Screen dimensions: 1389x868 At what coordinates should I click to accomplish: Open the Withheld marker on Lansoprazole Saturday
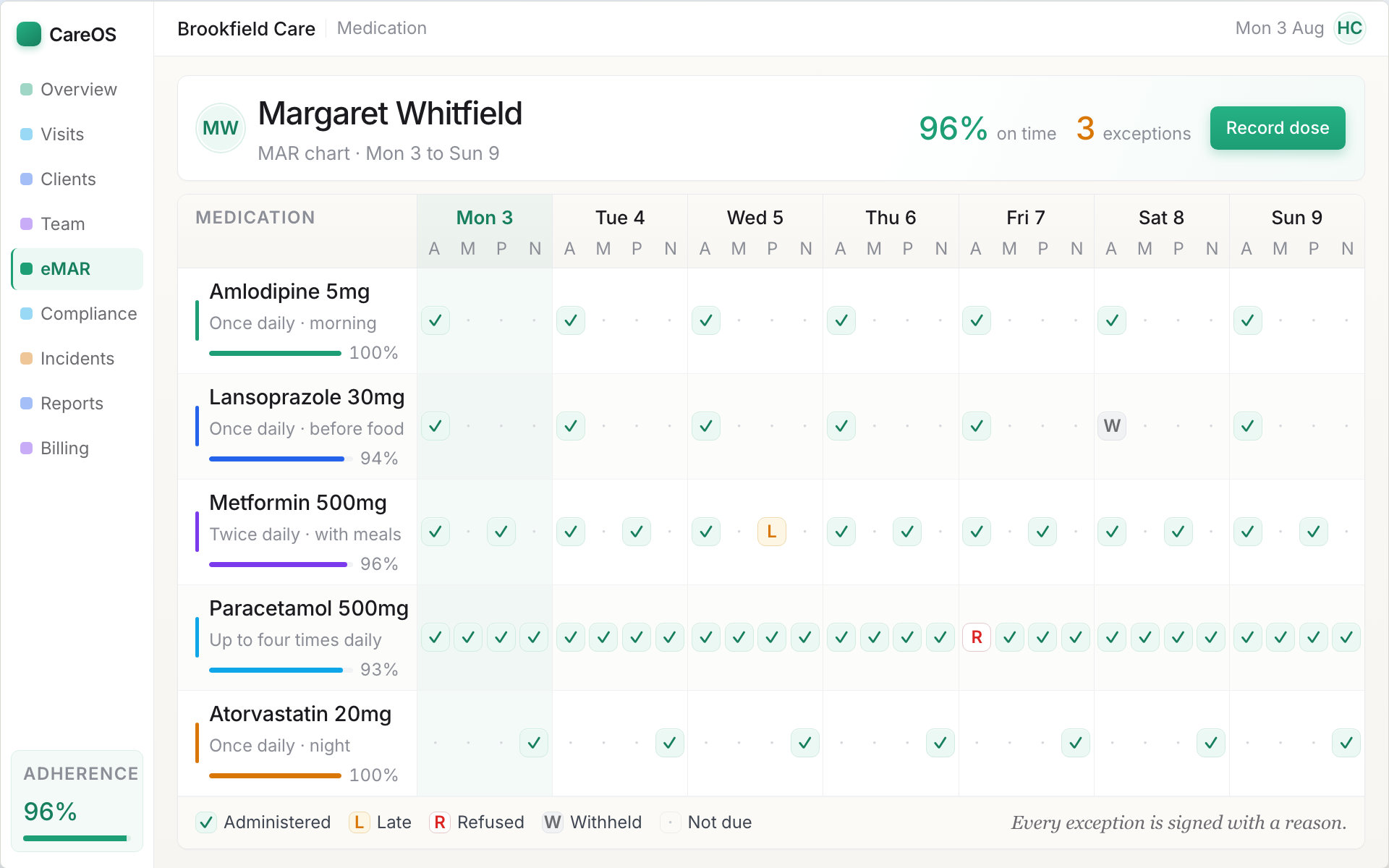point(1112,426)
